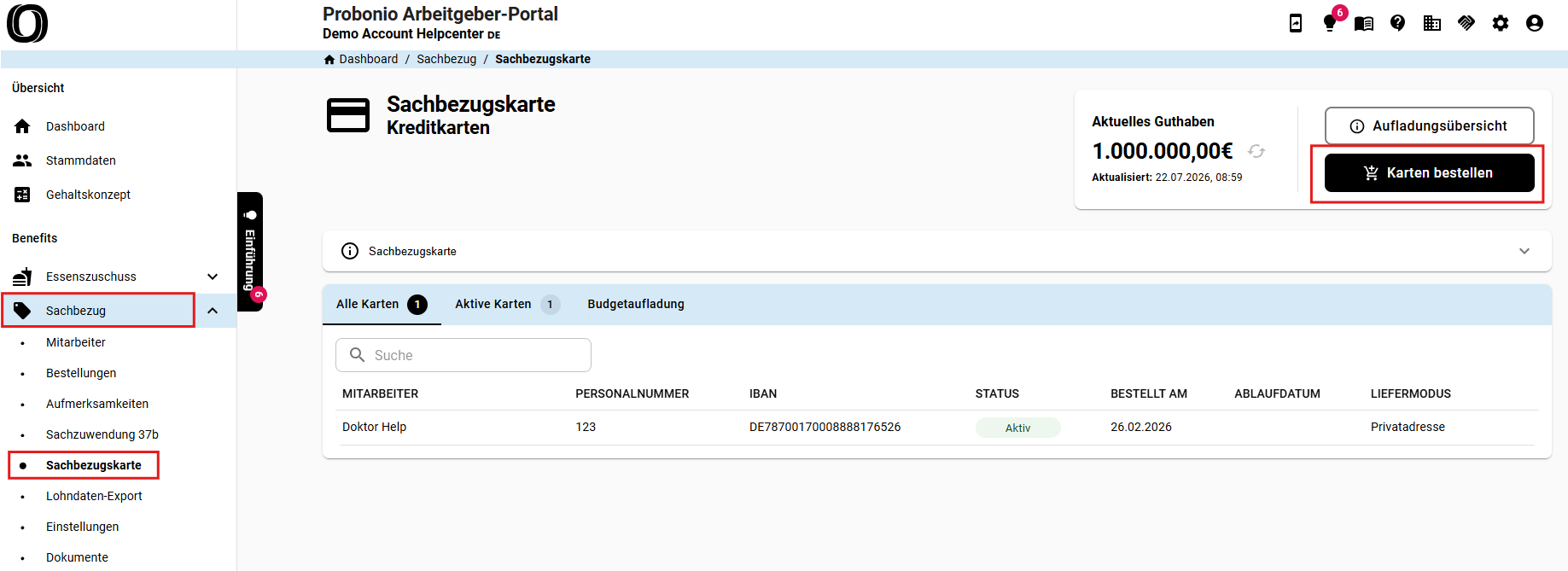
Task: Expand the Essenszuschuss menu chevron
Action: [213, 277]
